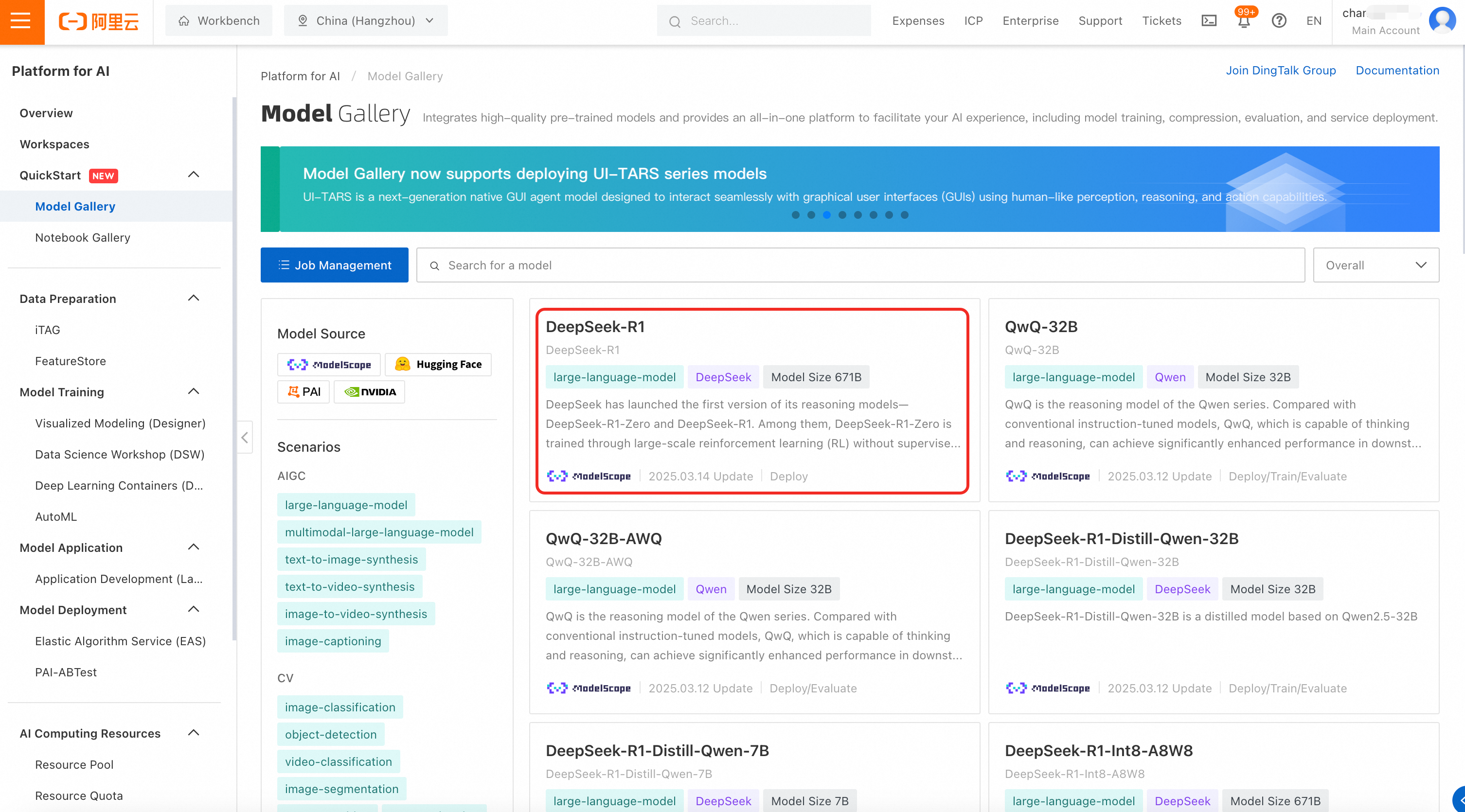Collapse the Model Application section

(x=194, y=547)
